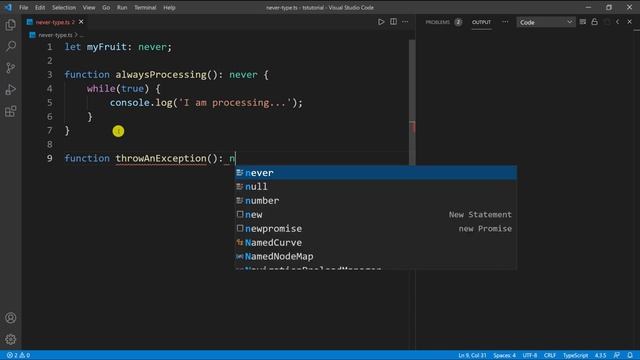The image size is (640, 360).
Task: Close the output panel
Action: (x=629, y=22)
